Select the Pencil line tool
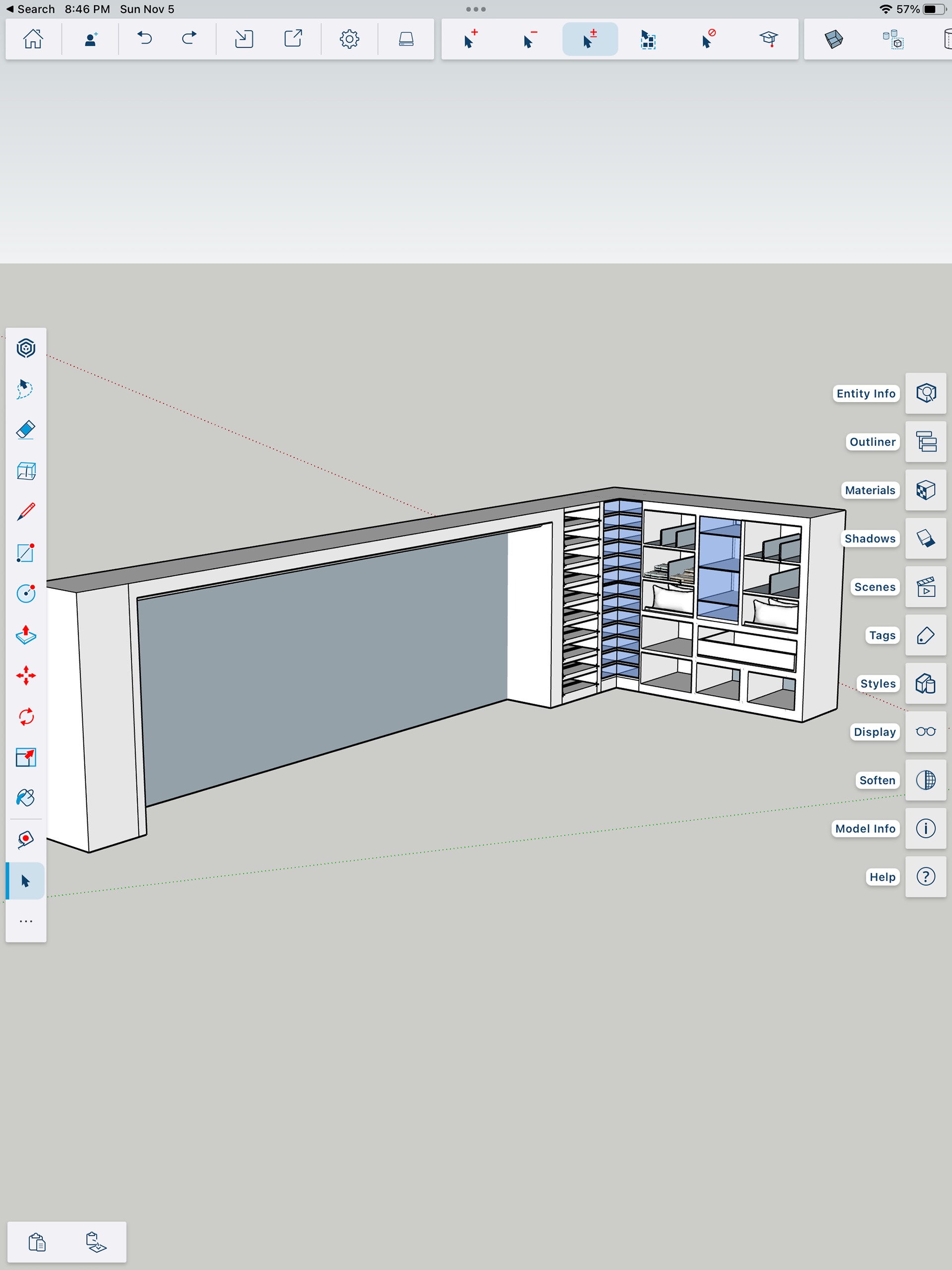The height and width of the screenshot is (1270, 952). 26,512
